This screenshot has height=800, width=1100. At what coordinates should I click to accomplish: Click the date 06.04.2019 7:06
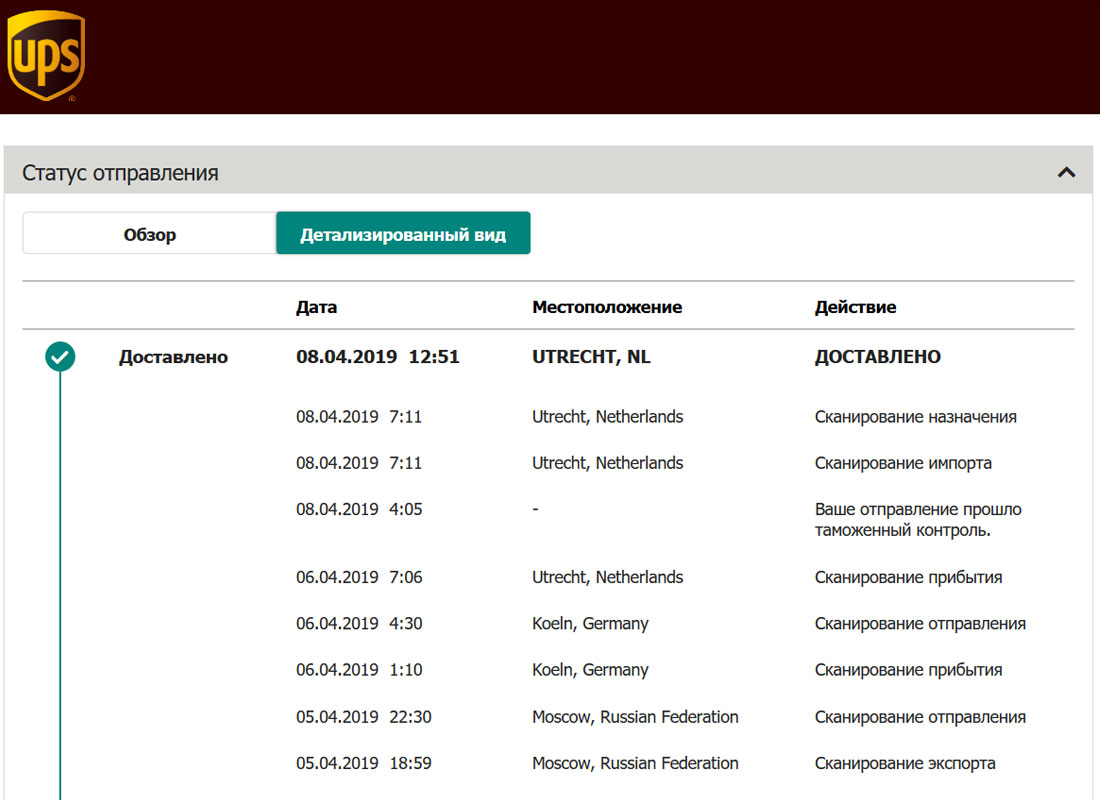coord(359,577)
